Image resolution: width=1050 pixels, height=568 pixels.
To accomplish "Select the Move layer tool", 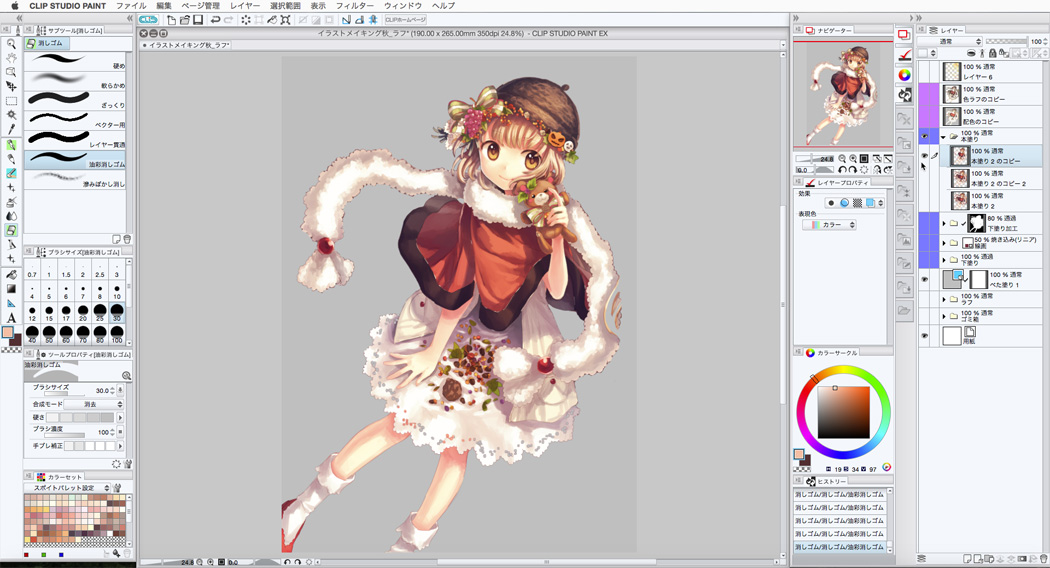I will (x=11, y=86).
